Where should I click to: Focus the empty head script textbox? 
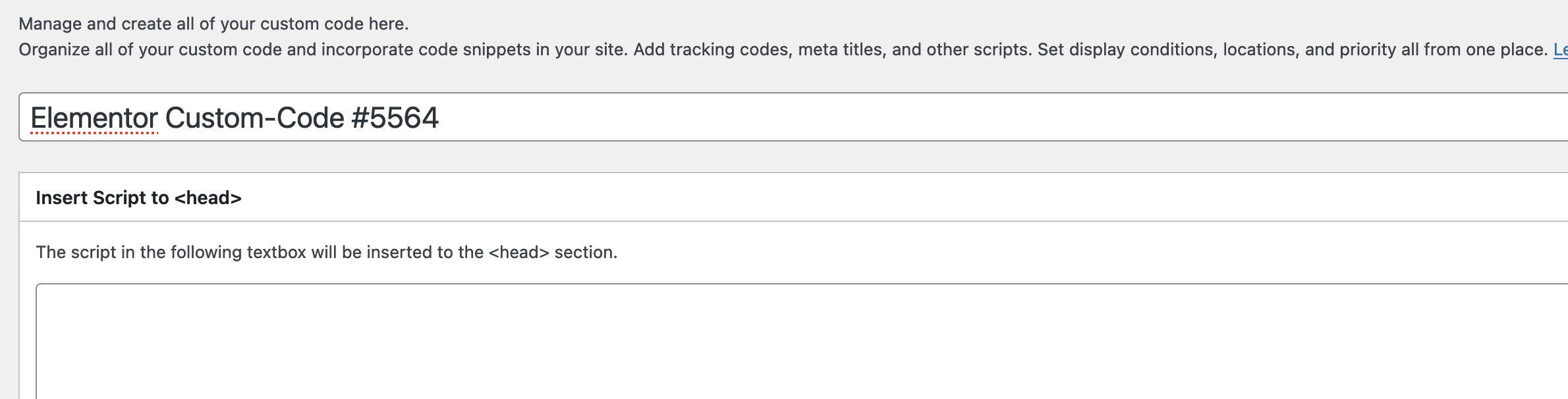[x=802, y=341]
